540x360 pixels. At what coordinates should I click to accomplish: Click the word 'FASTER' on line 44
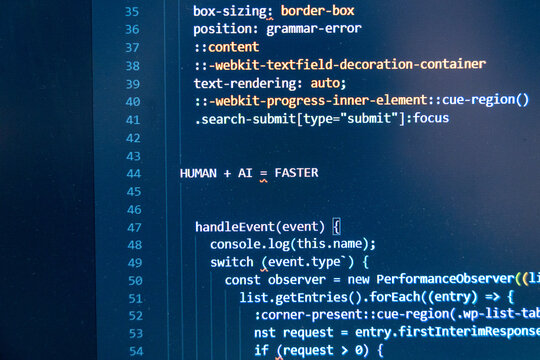coord(297,173)
